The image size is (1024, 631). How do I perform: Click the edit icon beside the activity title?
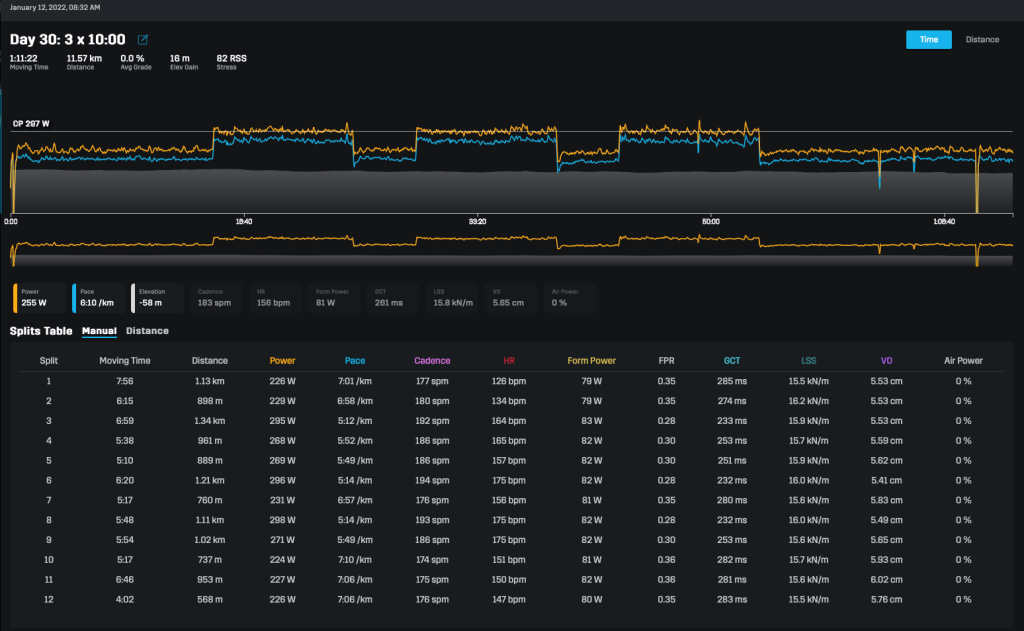[143, 40]
